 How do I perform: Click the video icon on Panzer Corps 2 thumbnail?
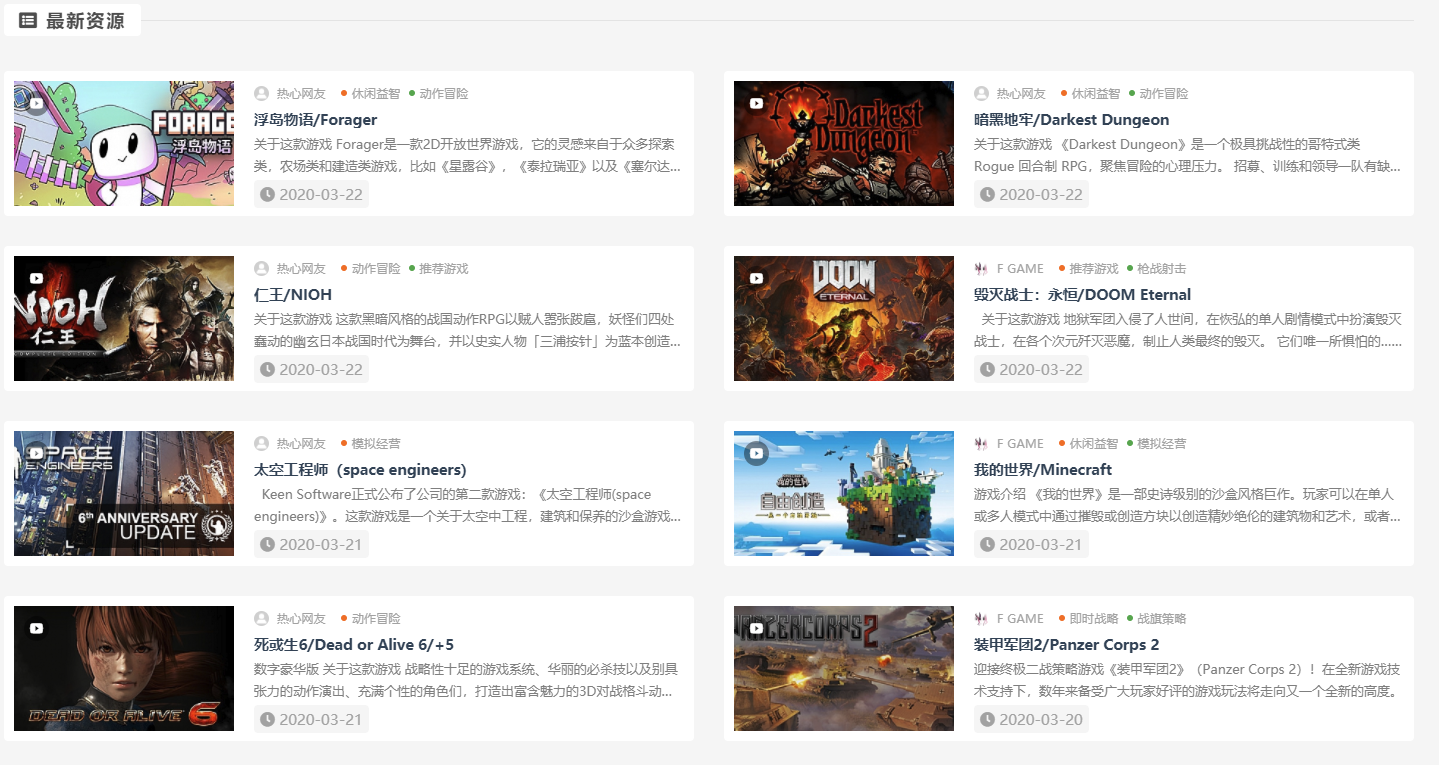click(756, 628)
